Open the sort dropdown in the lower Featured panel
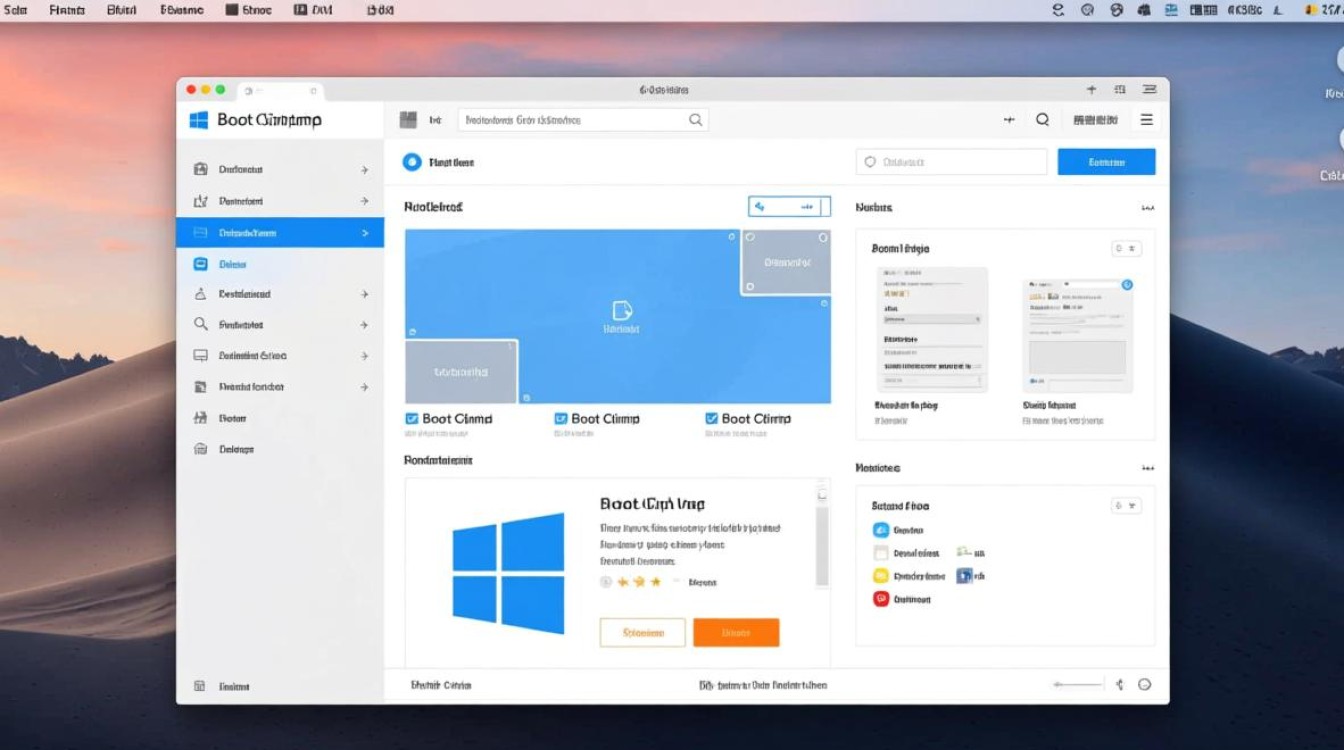Viewport: 1344px width, 750px height. pos(1126,505)
